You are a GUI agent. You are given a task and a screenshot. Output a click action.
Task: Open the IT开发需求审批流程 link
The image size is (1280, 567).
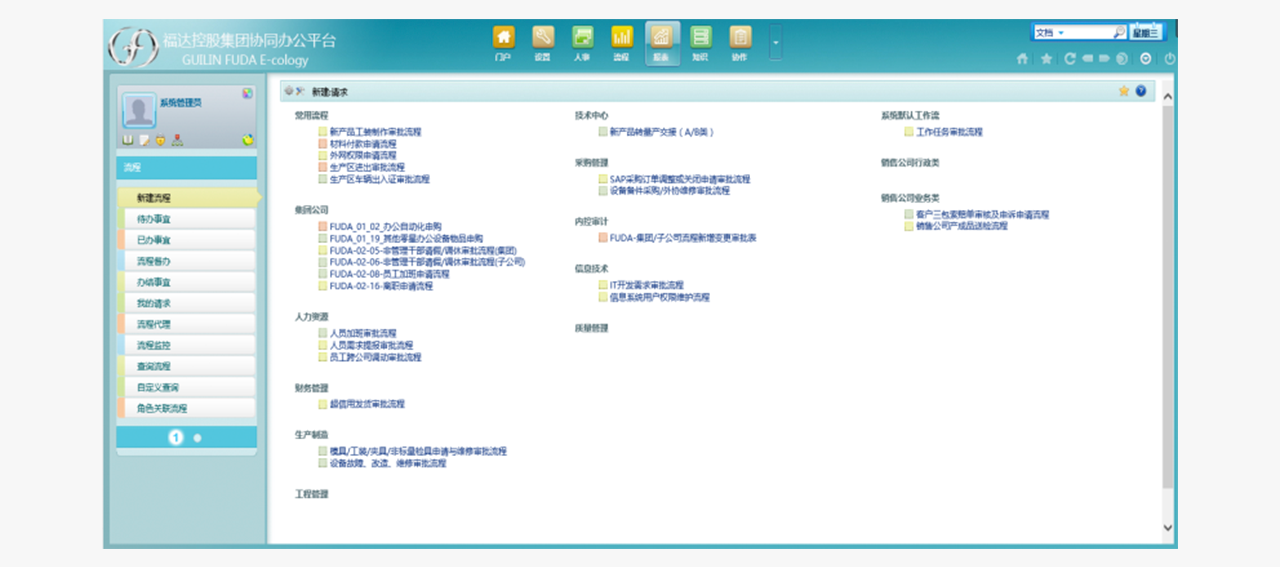[x=647, y=285]
